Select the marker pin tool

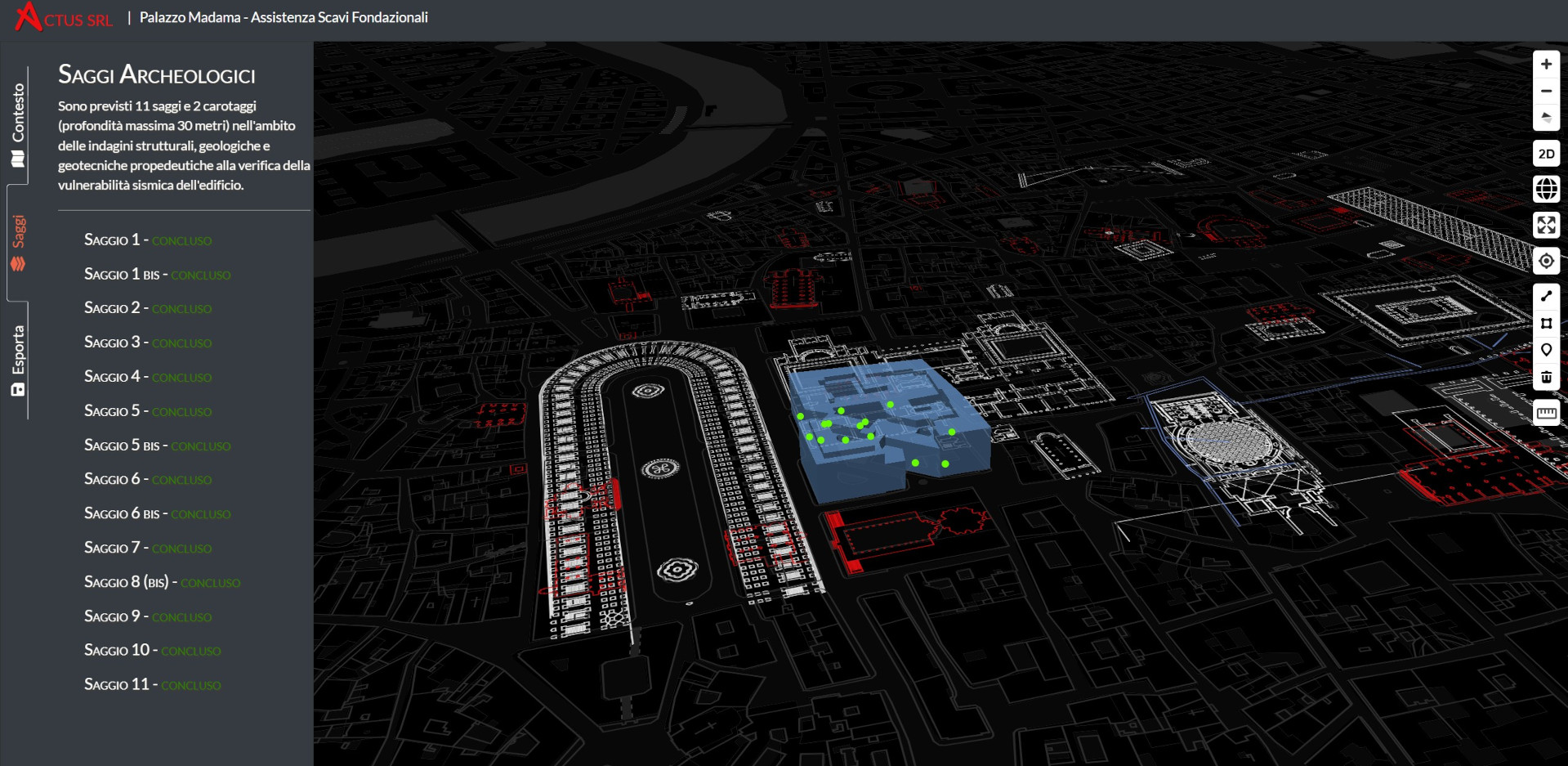[1546, 350]
